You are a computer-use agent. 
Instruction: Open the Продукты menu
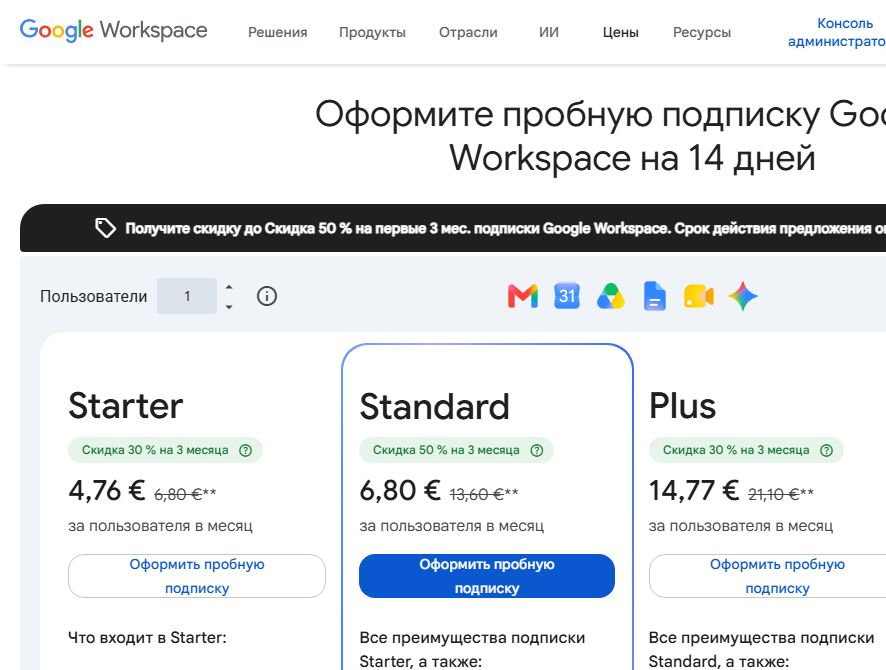coord(372,33)
